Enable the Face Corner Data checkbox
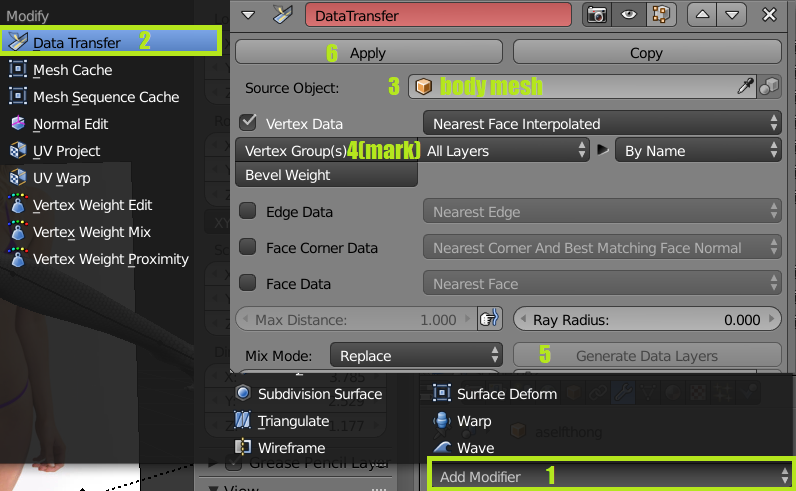 point(248,247)
